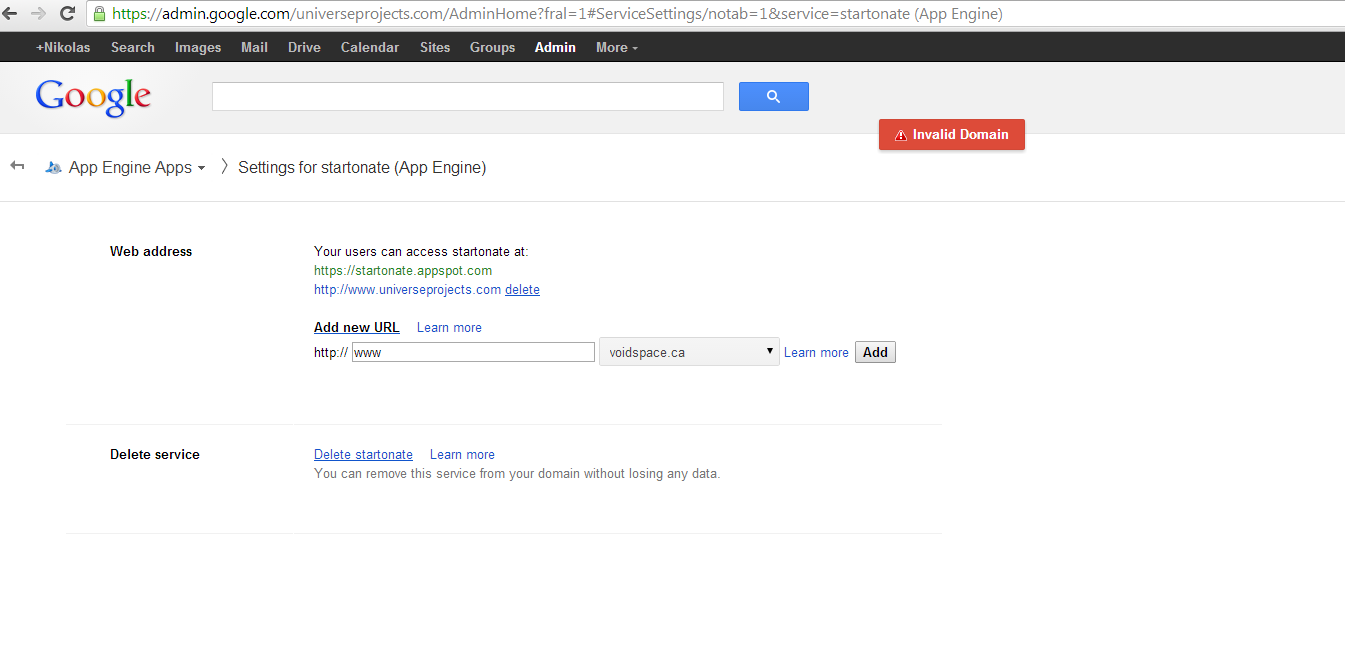Viewport: 1345px width, 645px height.
Task: Dismiss the Invalid Domain alert banner
Action: (x=951, y=135)
